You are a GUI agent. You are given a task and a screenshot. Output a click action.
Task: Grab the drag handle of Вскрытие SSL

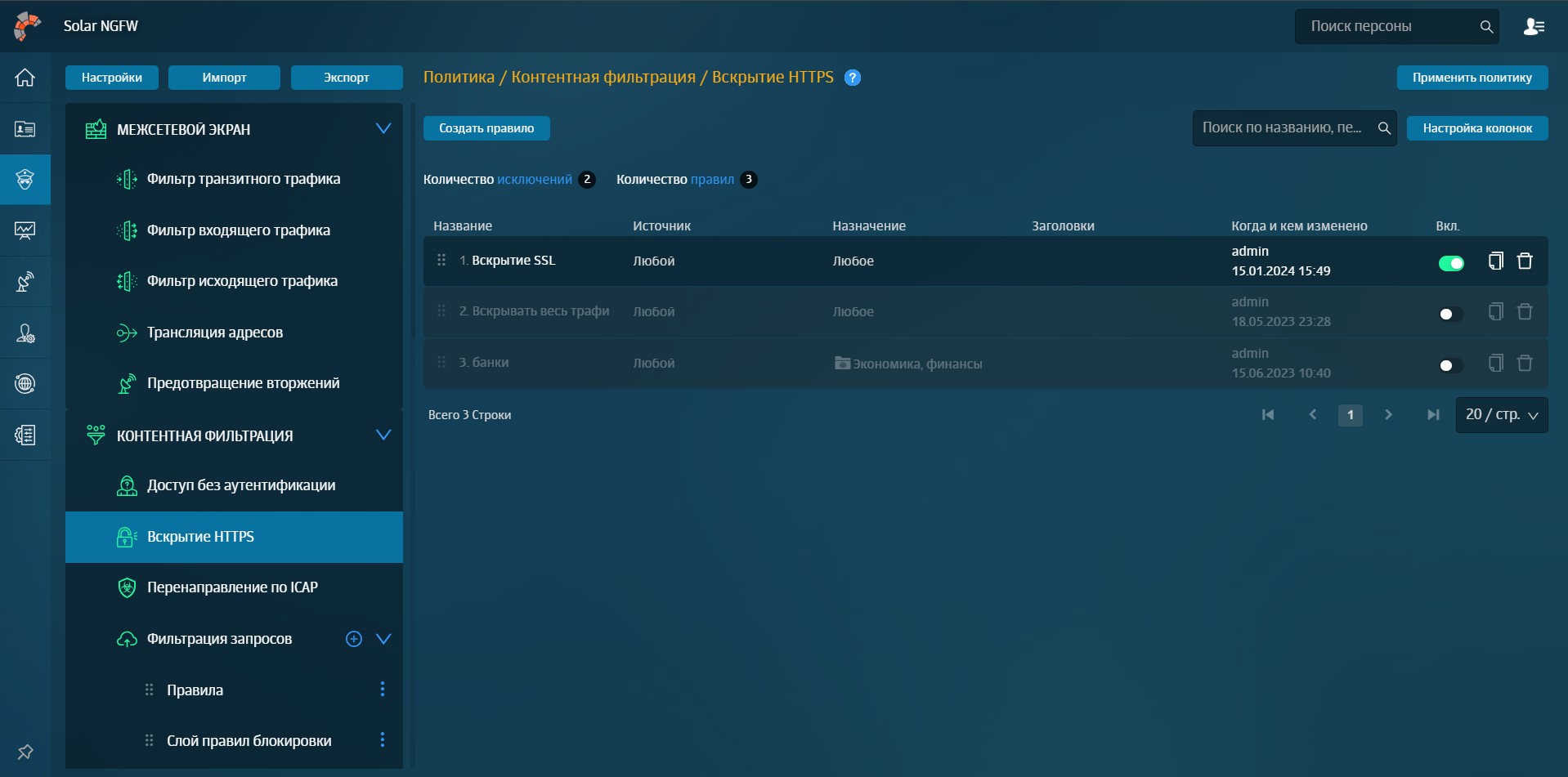click(x=441, y=260)
